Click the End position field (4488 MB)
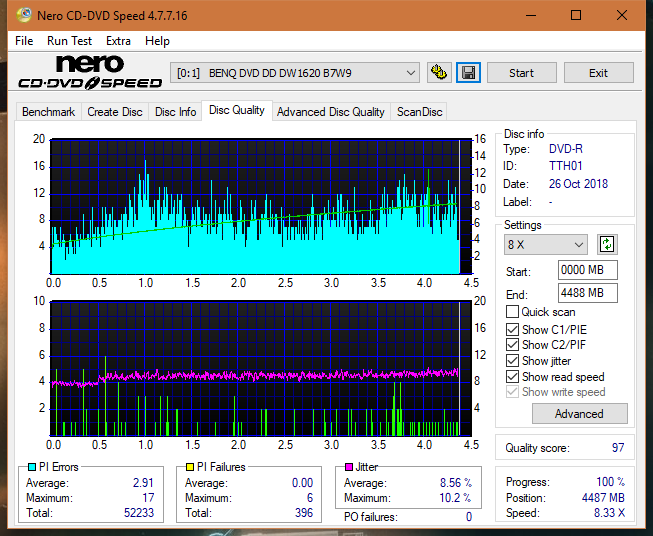The height and width of the screenshot is (536, 653). point(587,293)
